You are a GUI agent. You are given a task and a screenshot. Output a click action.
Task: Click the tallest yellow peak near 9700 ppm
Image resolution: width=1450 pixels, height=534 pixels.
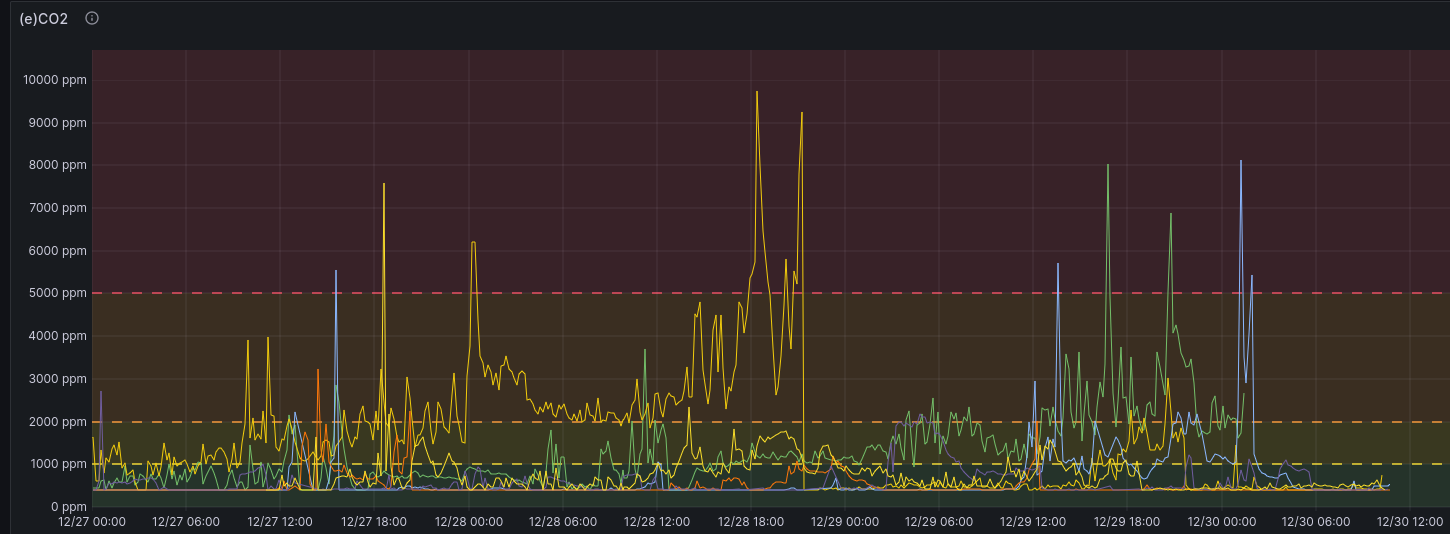pos(757,95)
